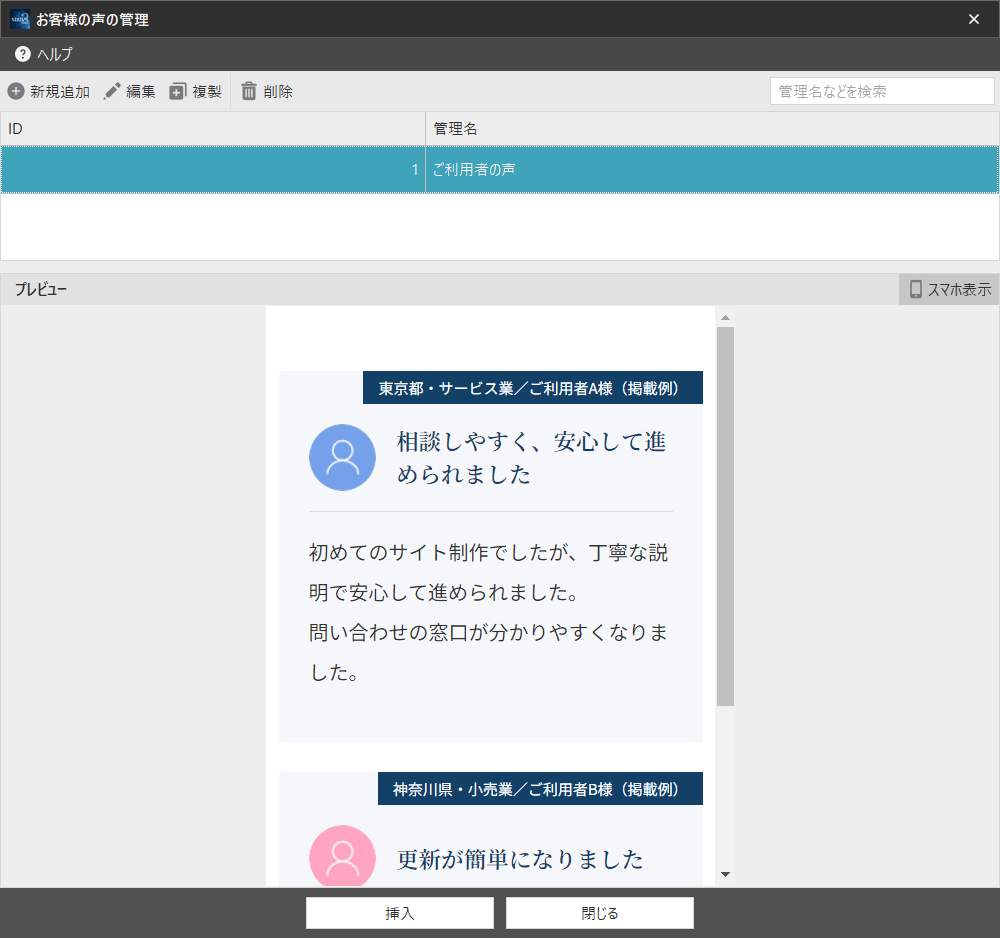
Task: Click the app logo in the title bar
Action: tap(20, 19)
